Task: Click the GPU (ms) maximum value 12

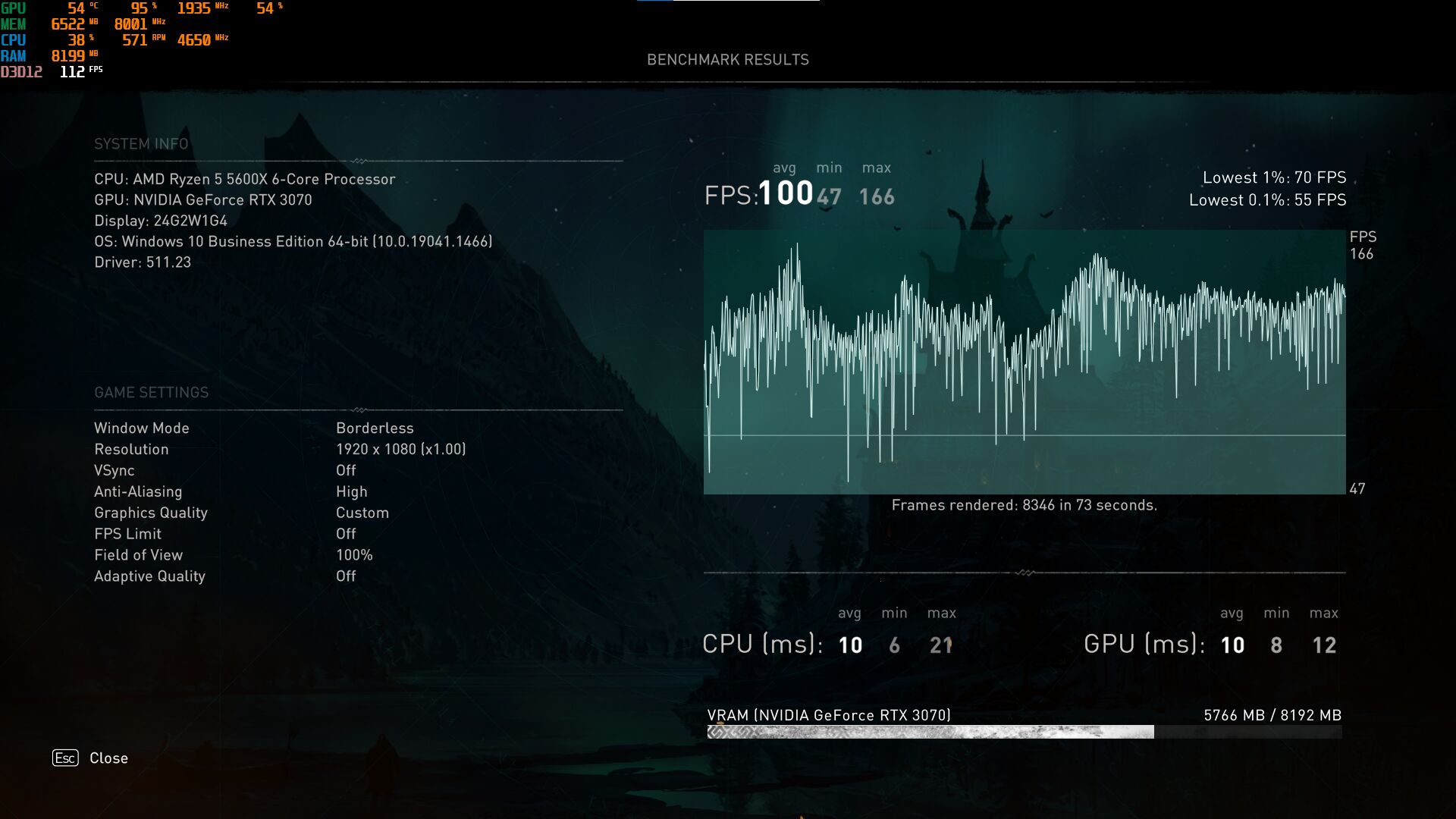Action: [1324, 645]
